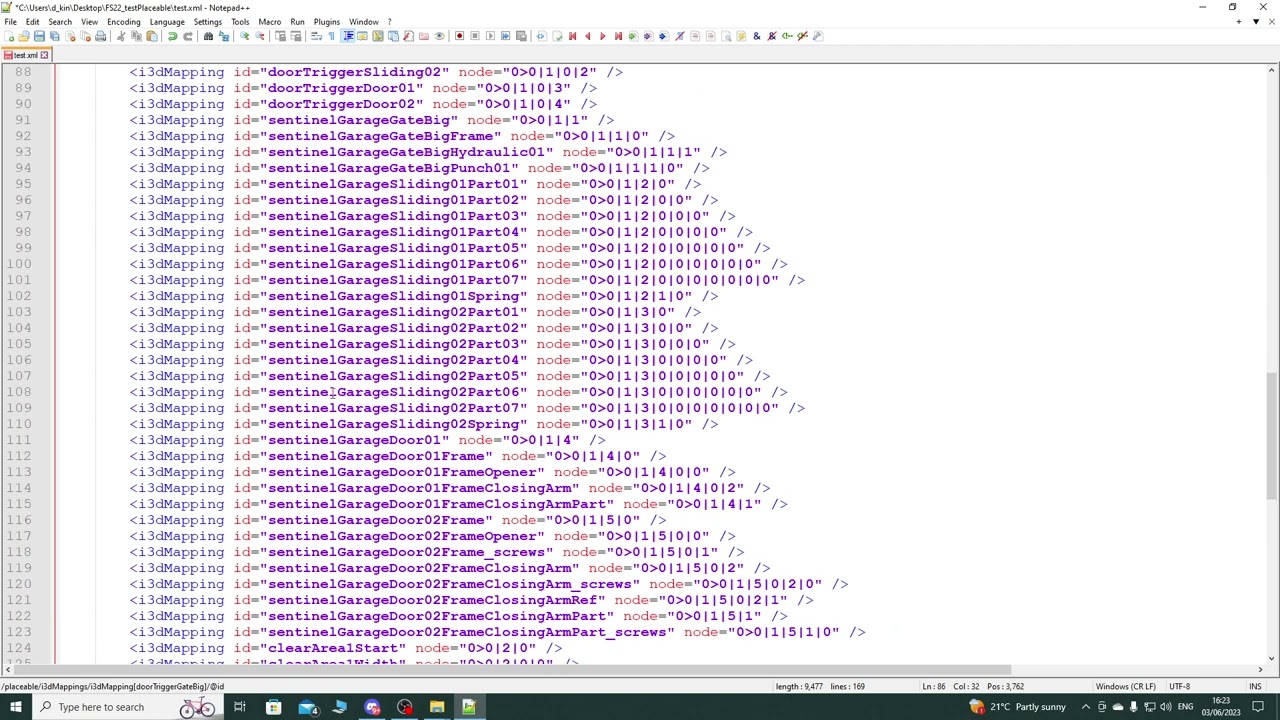
Task: Open Mail app from taskbar
Action: pyautogui.click(x=306, y=707)
